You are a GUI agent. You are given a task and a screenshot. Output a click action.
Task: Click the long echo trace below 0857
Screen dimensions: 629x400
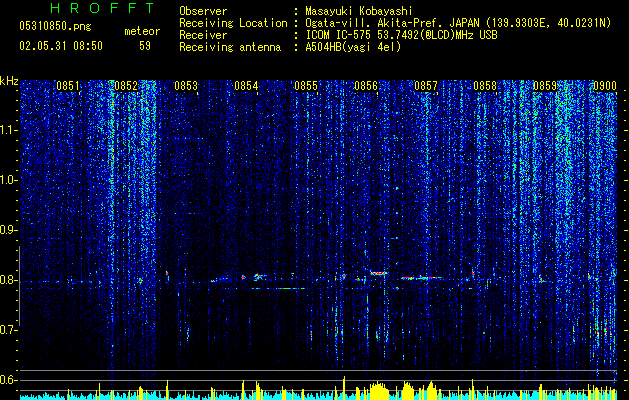(421, 277)
